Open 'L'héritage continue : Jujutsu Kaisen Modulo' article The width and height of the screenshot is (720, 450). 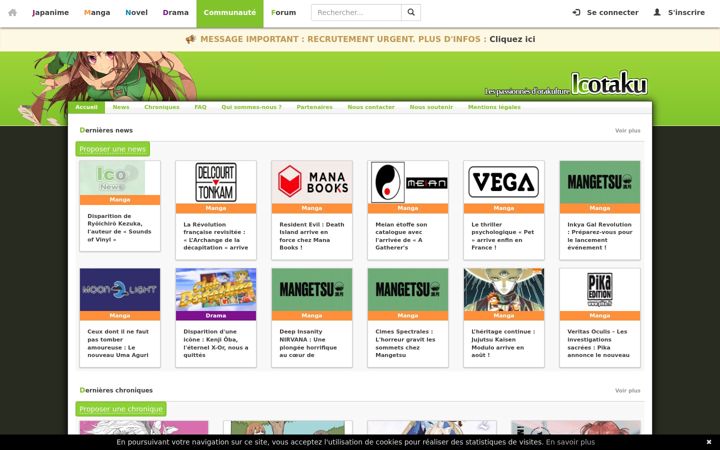(503, 343)
